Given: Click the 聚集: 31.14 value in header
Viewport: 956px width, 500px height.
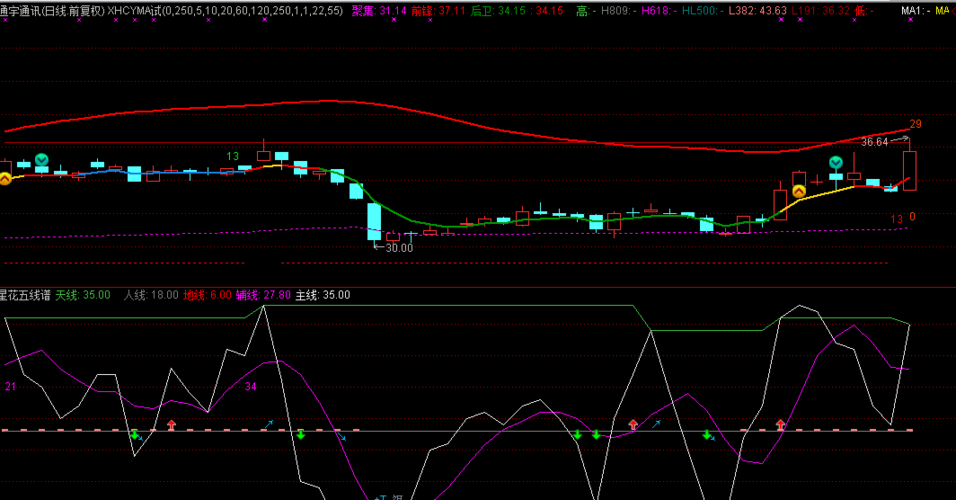Looking at the screenshot, I should pos(379,10).
